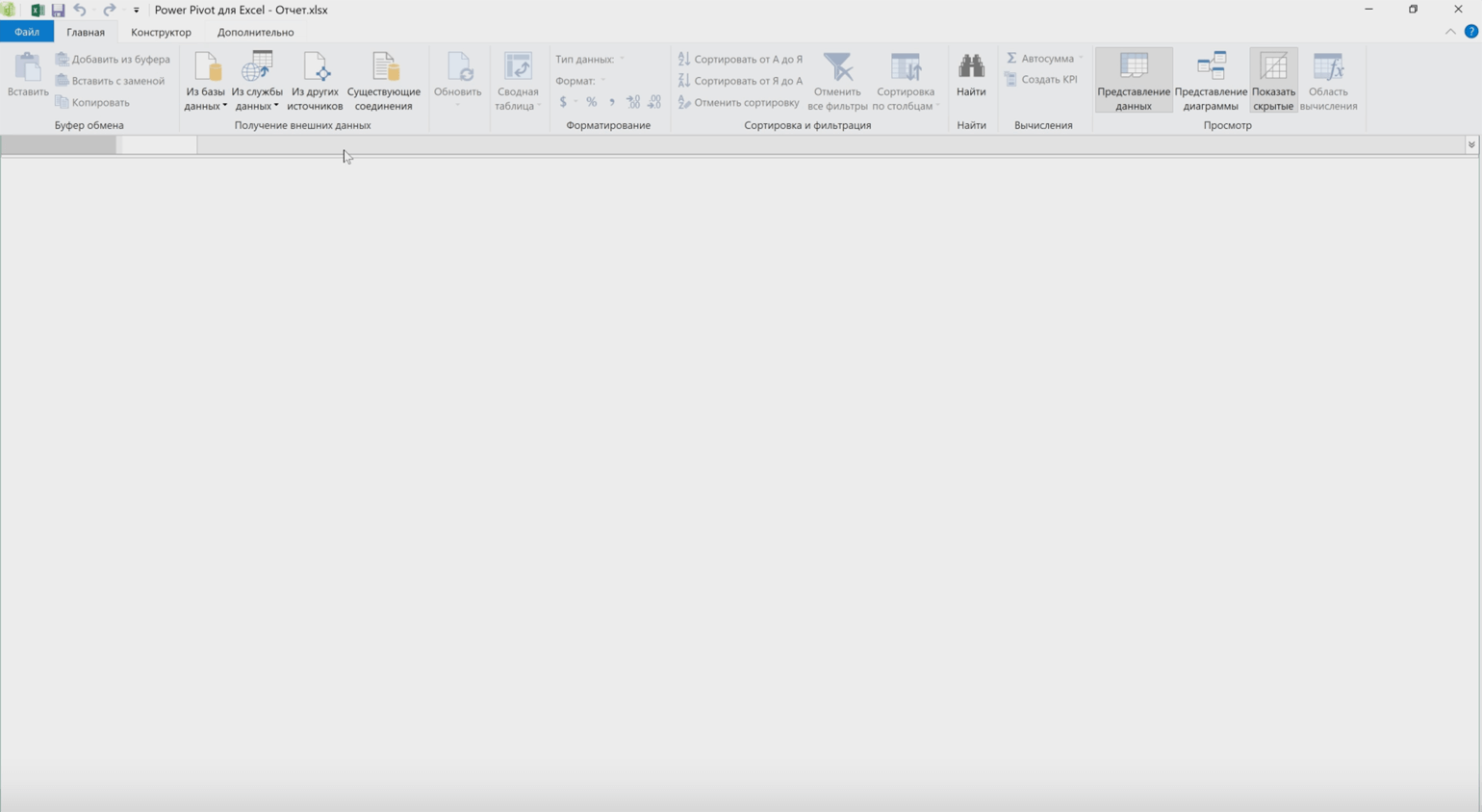This screenshot has width=1482, height=812.
Task: Apply thousands separator format
Action: click(612, 102)
